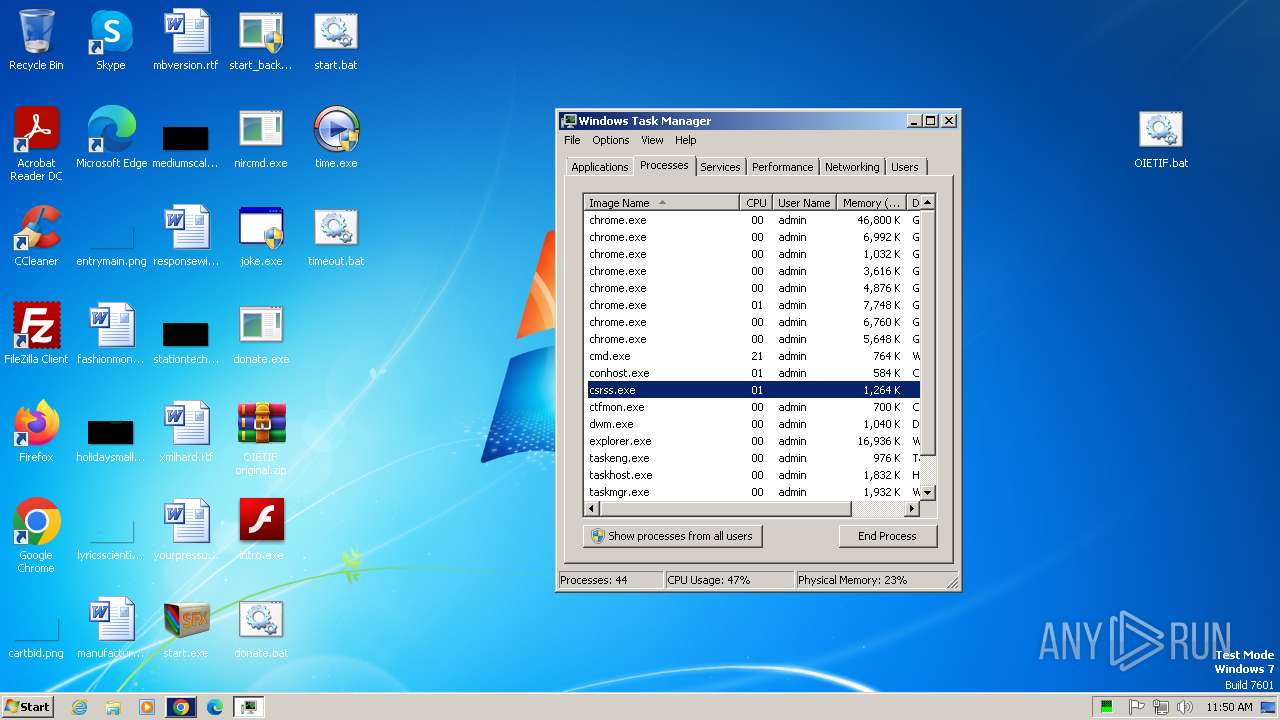The height and width of the screenshot is (720, 1280).
Task: Click the horizontal scroll-left arrow
Action: click(x=593, y=509)
